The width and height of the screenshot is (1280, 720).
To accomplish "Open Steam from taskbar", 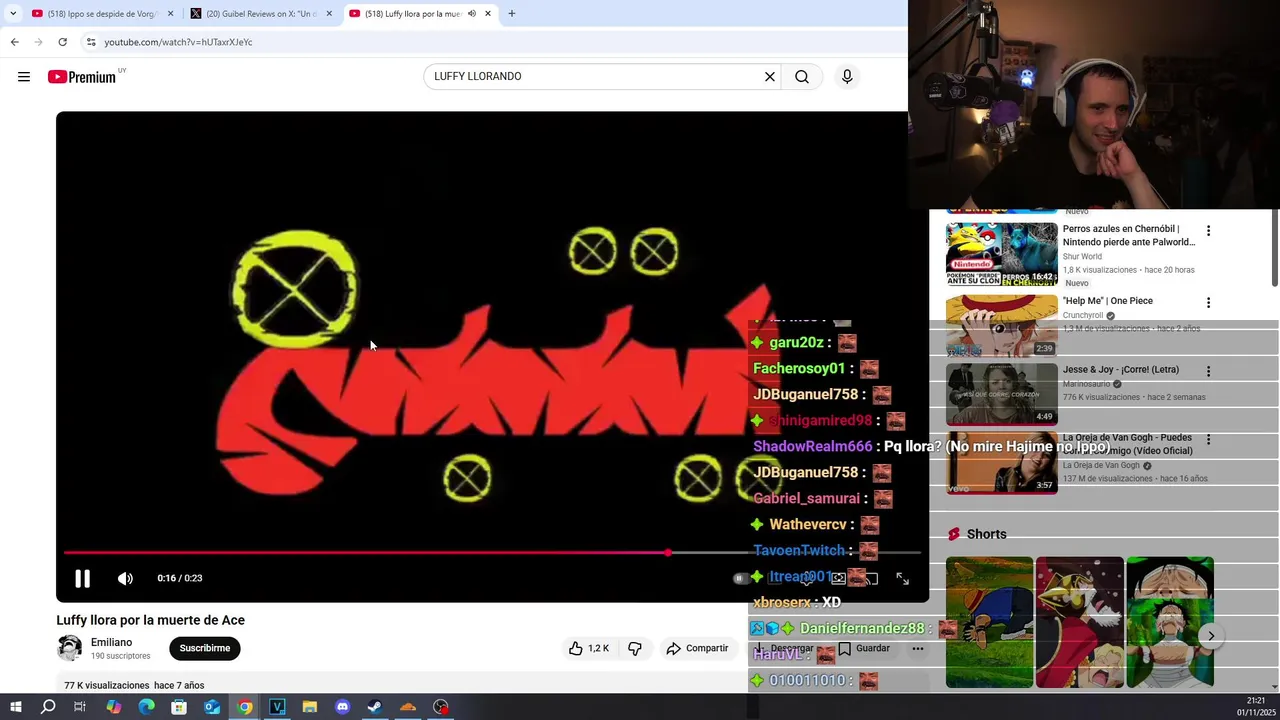I will point(374,707).
